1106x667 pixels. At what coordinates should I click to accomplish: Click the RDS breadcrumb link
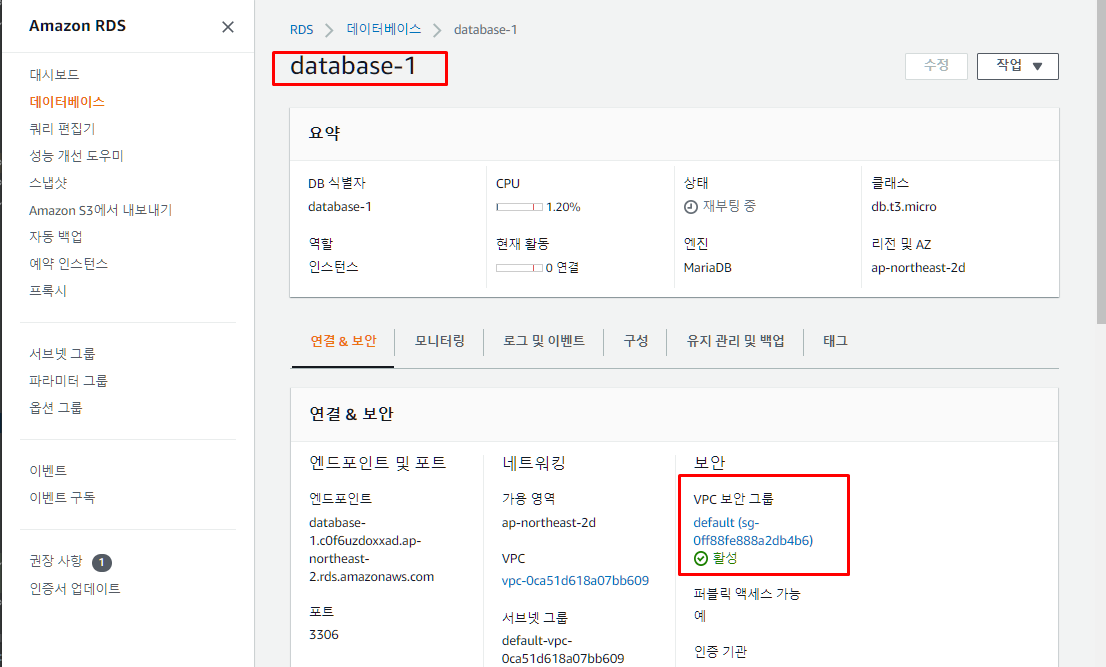pyautogui.click(x=301, y=30)
